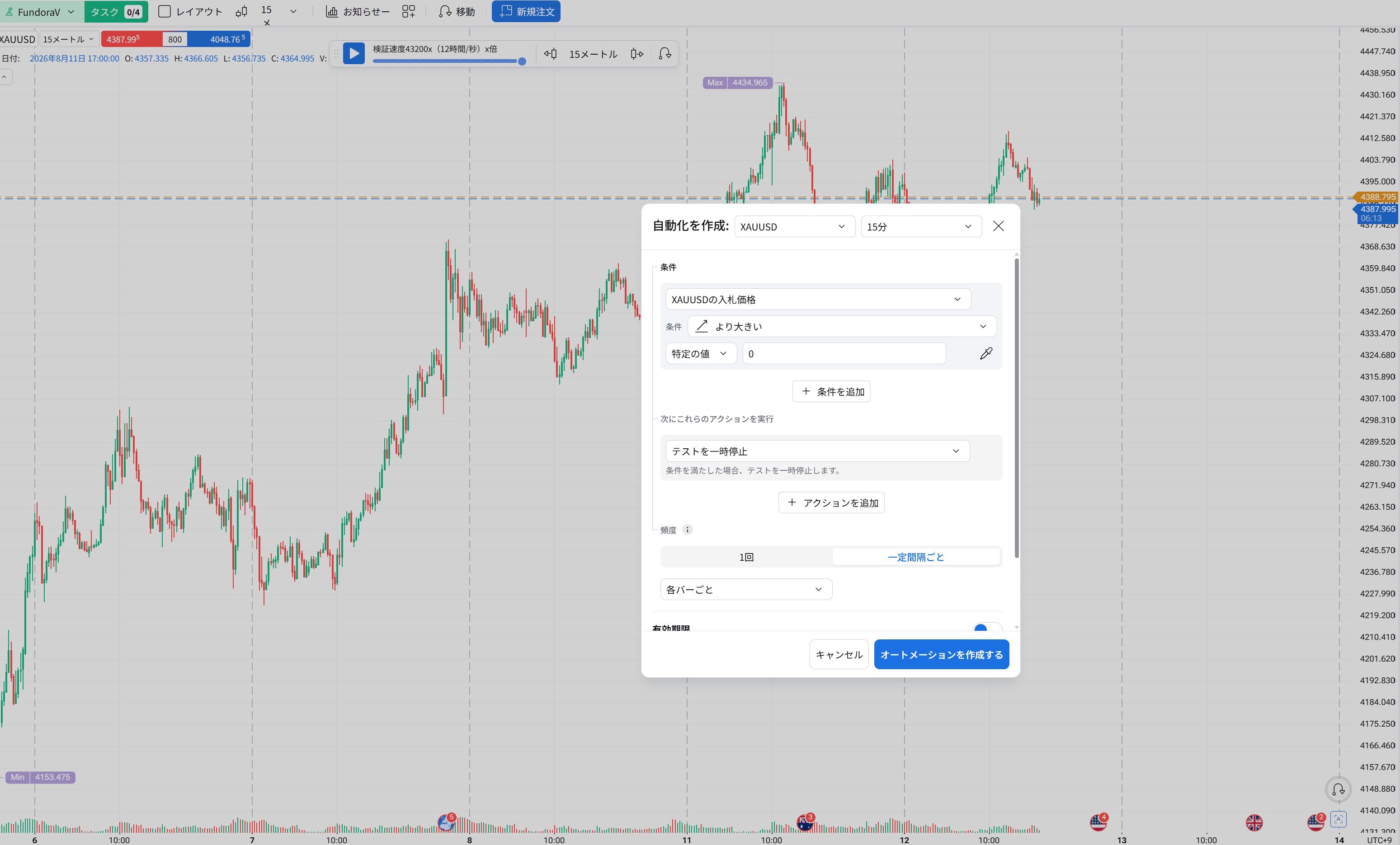Open the 各バーごと interval dropdown
The width and height of the screenshot is (1400, 845).
point(745,589)
